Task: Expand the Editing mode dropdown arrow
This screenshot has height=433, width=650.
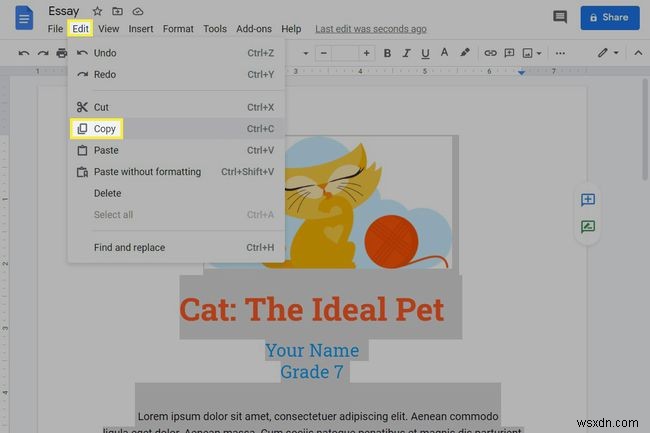Action: coord(616,53)
